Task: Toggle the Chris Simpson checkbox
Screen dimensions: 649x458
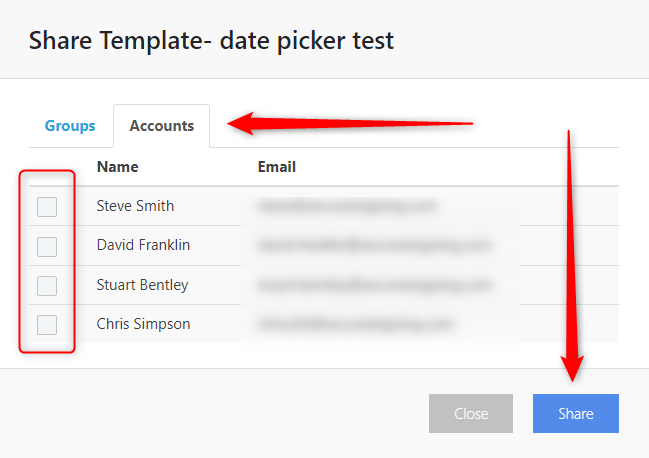Action: [47, 325]
